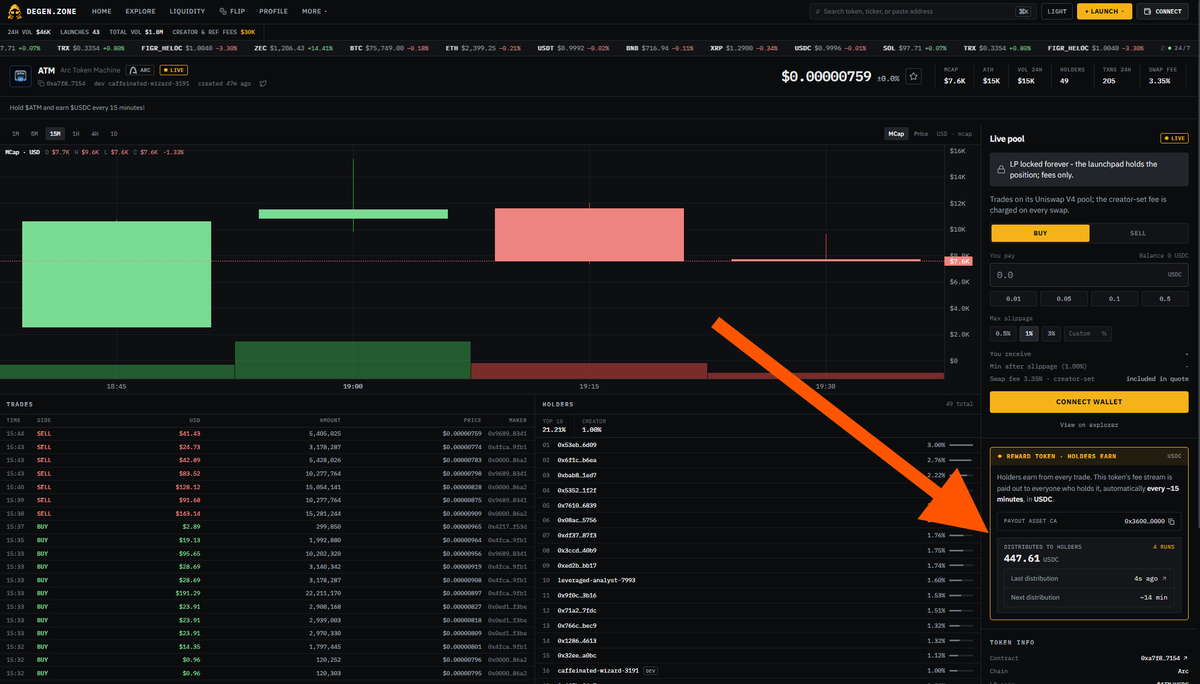Set the pay amount to 0.01 USDC
This screenshot has width=1200, height=684.
[1014, 298]
